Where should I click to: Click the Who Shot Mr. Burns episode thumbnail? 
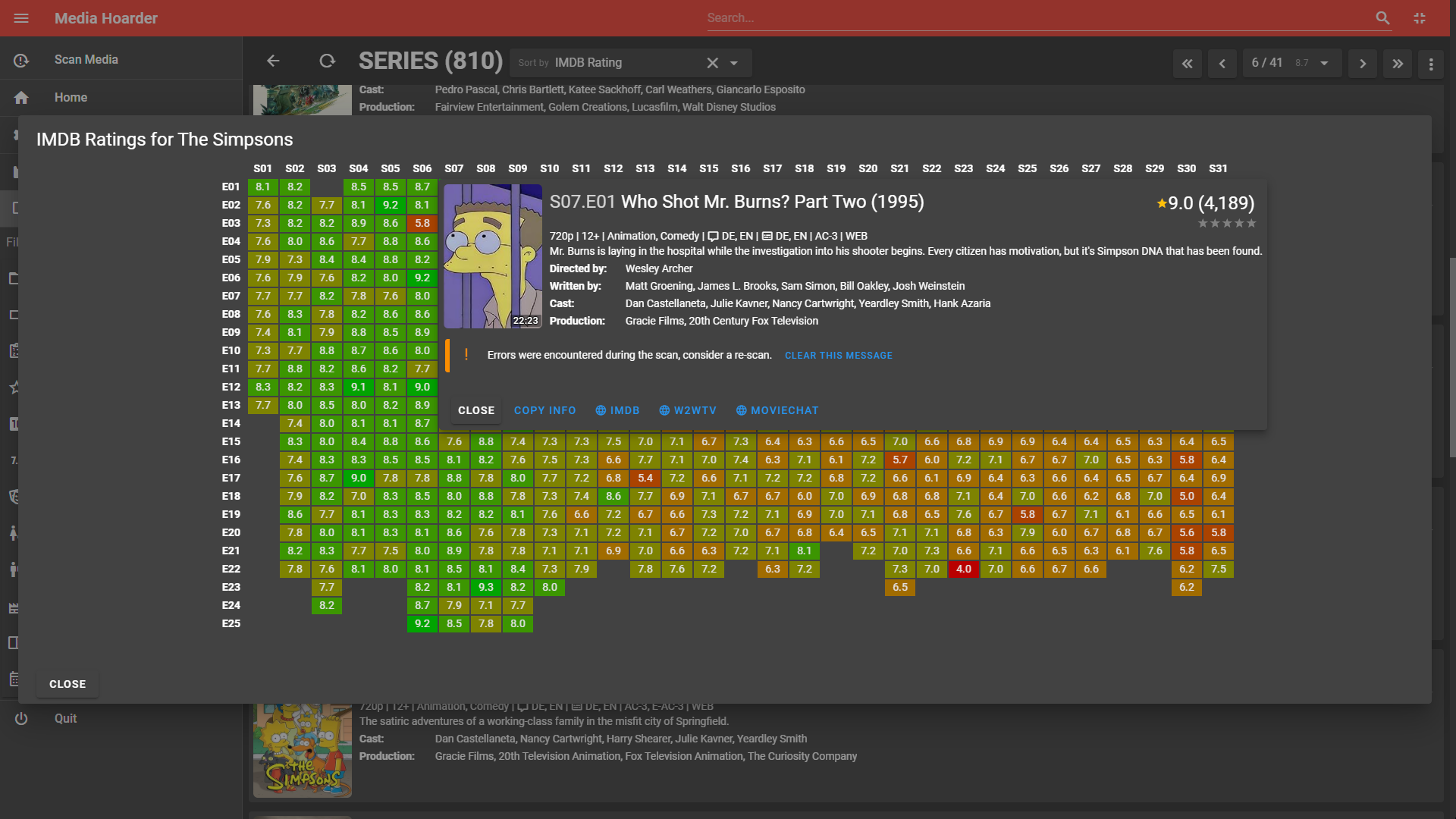(493, 256)
